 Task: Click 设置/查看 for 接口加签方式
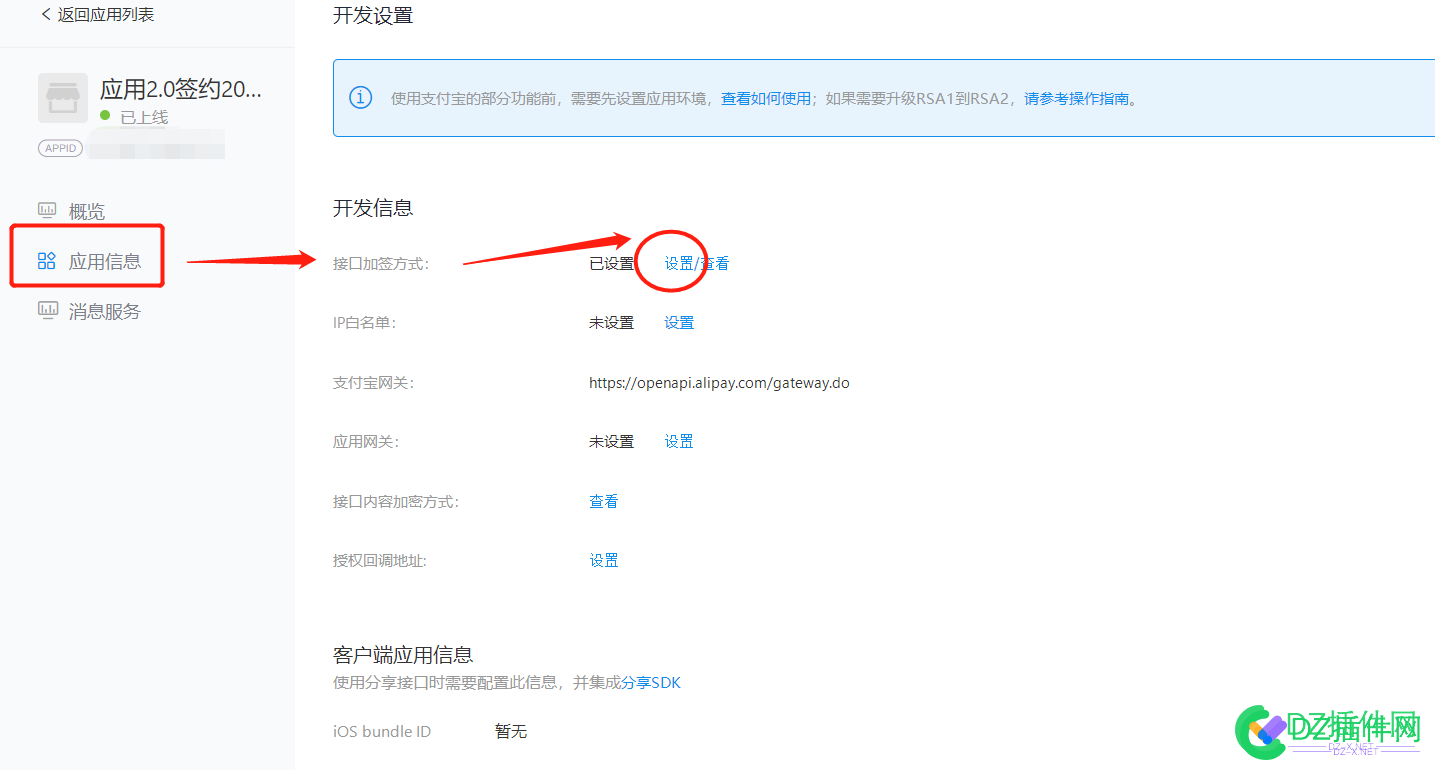coord(697,264)
